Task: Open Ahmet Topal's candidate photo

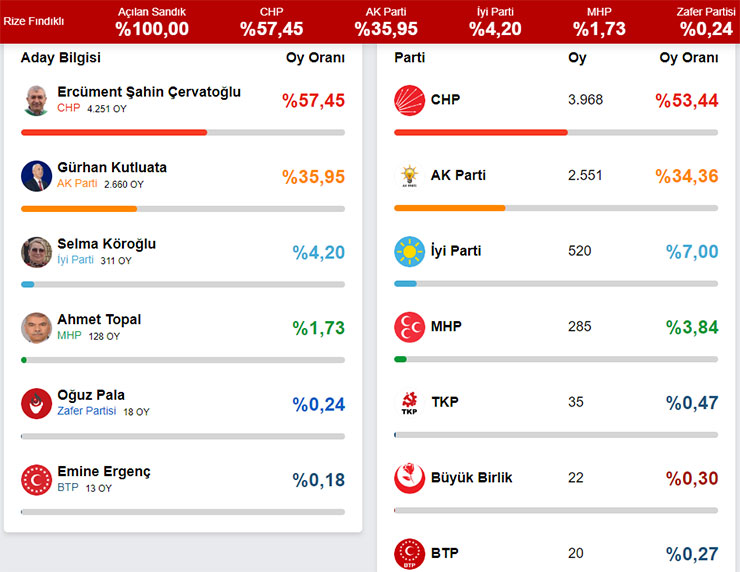Action: point(37,328)
